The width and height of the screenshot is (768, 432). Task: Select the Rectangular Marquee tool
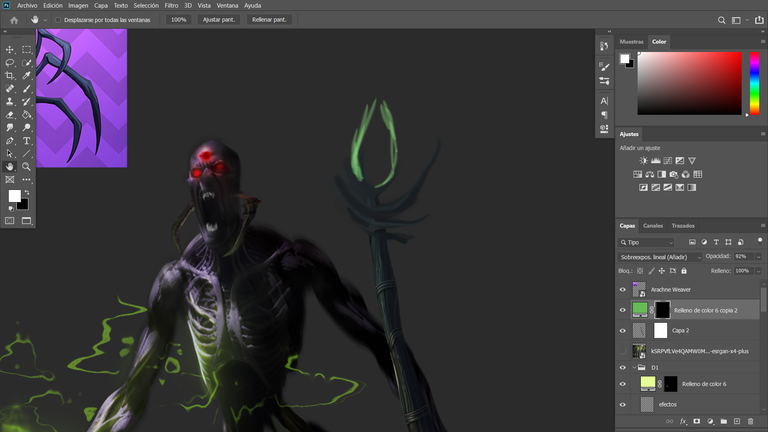[26, 49]
